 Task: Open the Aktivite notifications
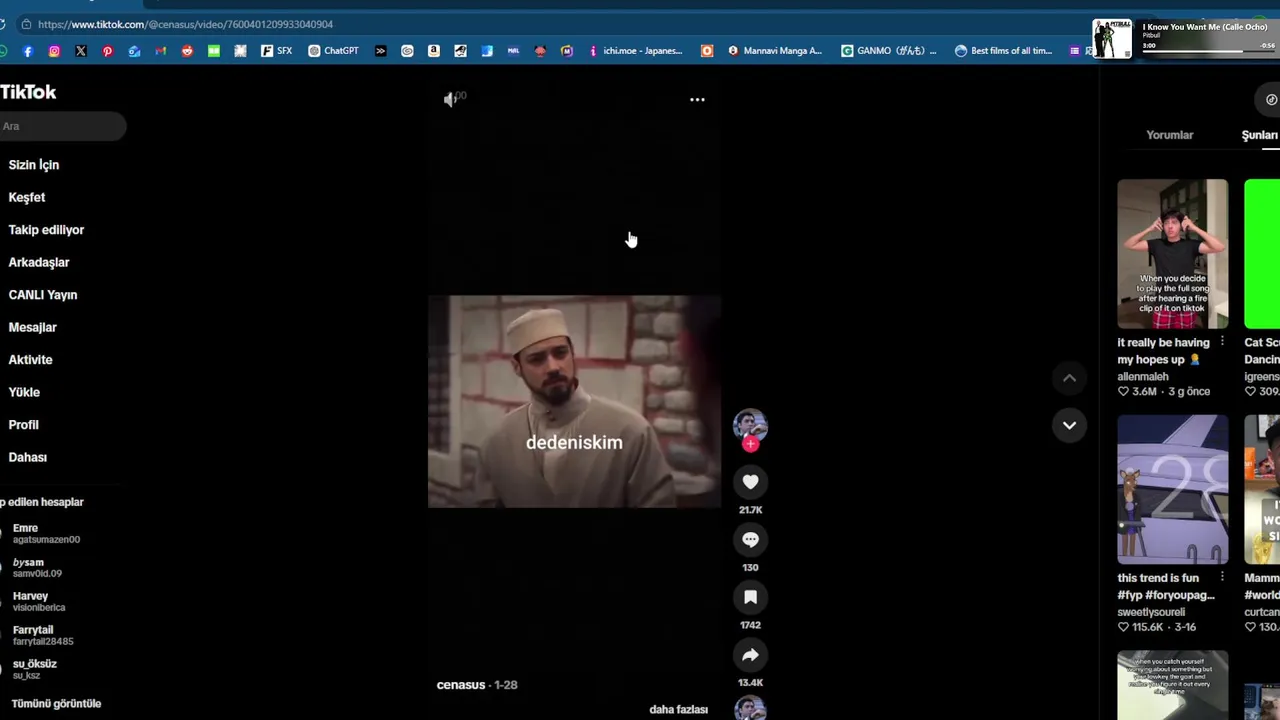click(x=30, y=360)
